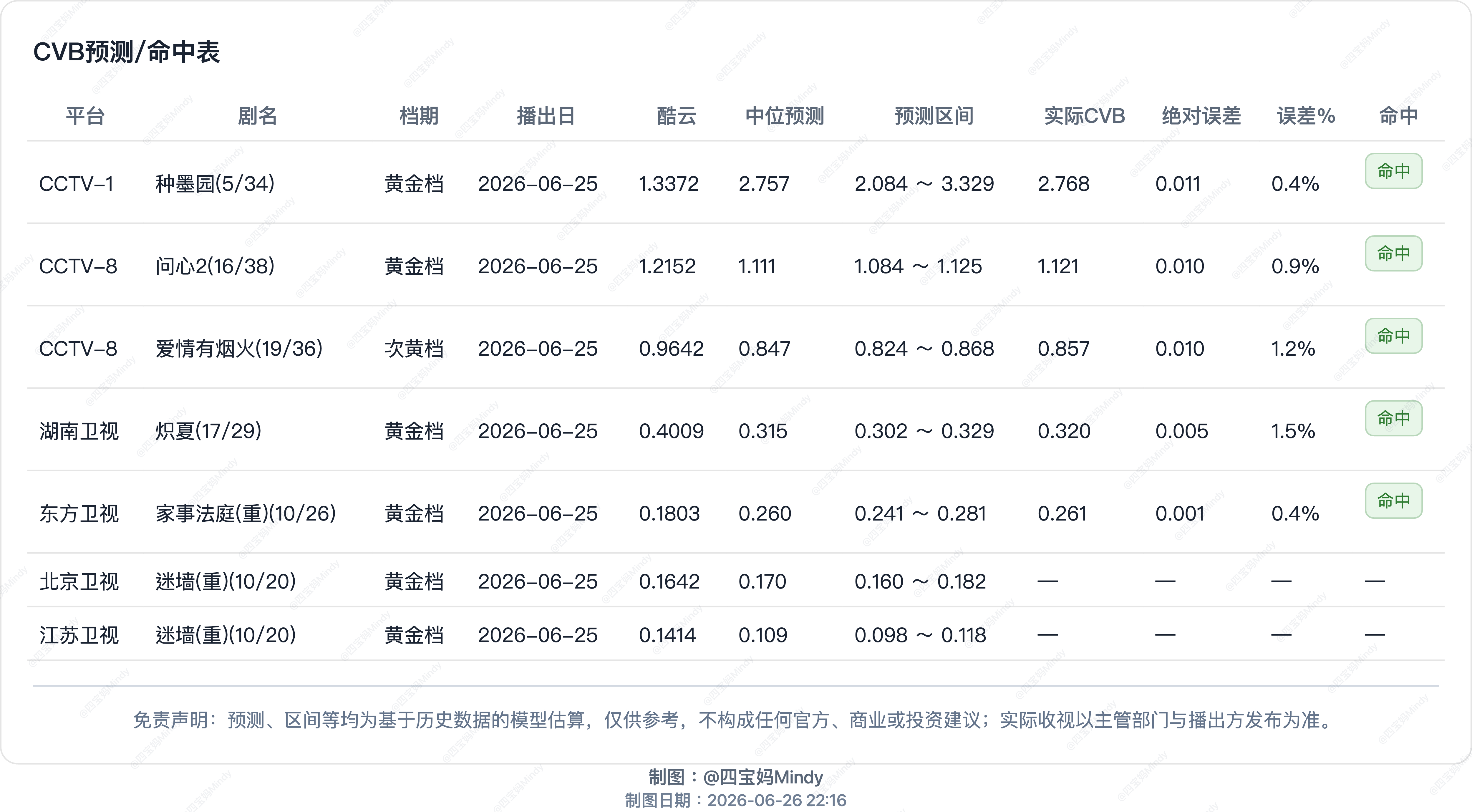Image resolution: width=1472 pixels, height=812 pixels.
Task: Select 迷墙(重)(10/20) in 江苏卫视 row
Action: (x=226, y=635)
